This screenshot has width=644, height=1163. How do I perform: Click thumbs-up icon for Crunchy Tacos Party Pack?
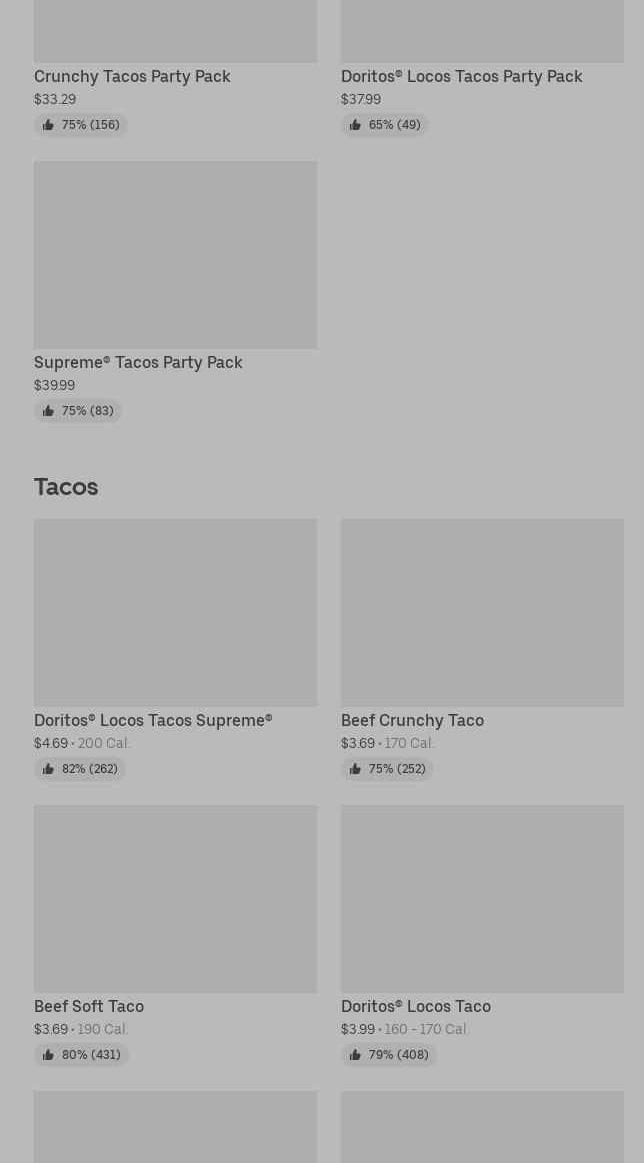pos(48,125)
